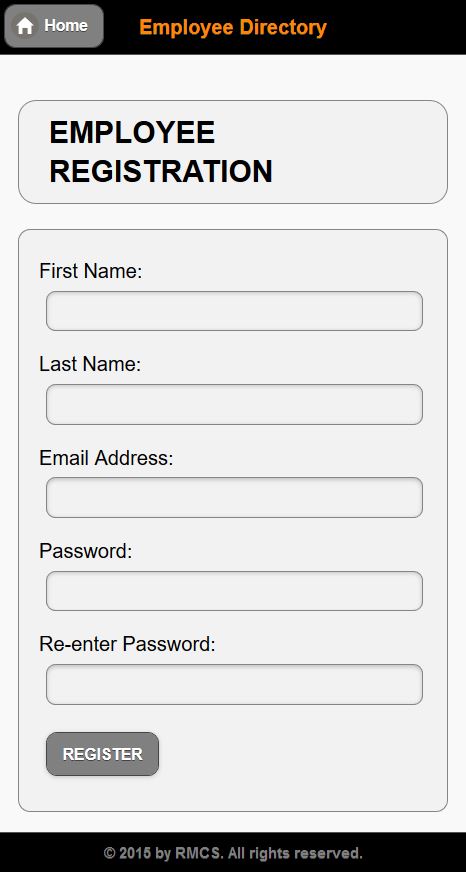Click the Last Name label

pos(90,364)
